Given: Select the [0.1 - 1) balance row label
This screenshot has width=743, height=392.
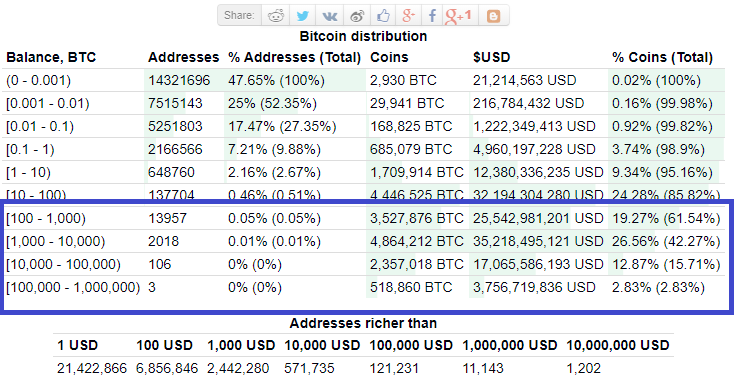Looking at the screenshot, I should point(30,150).
